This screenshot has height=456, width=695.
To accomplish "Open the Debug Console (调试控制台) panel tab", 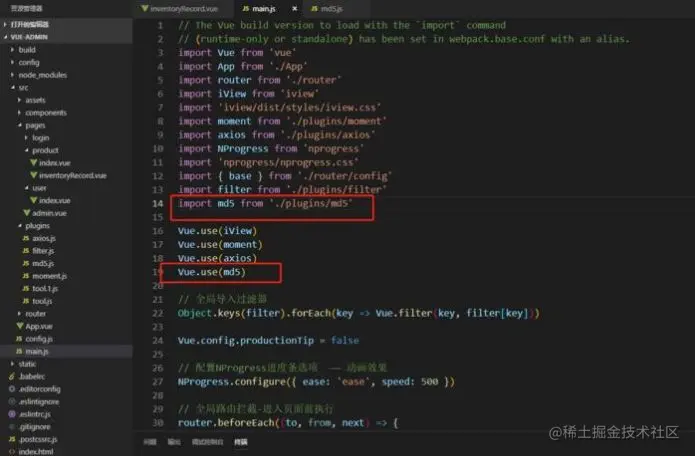I will click(207, 442).
